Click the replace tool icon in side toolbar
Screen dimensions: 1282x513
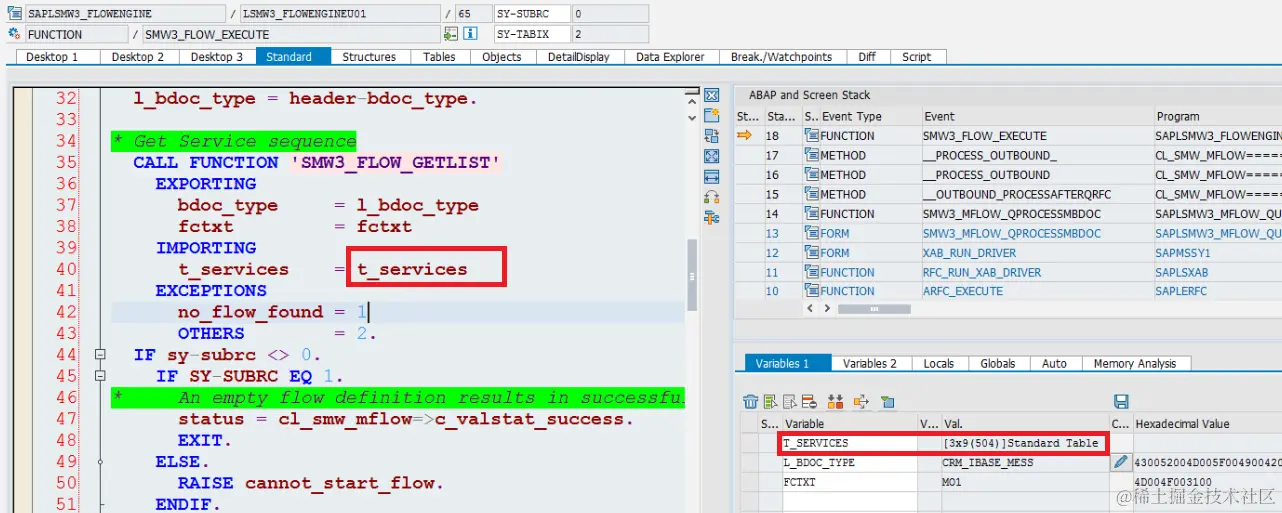tap(712, 136)
